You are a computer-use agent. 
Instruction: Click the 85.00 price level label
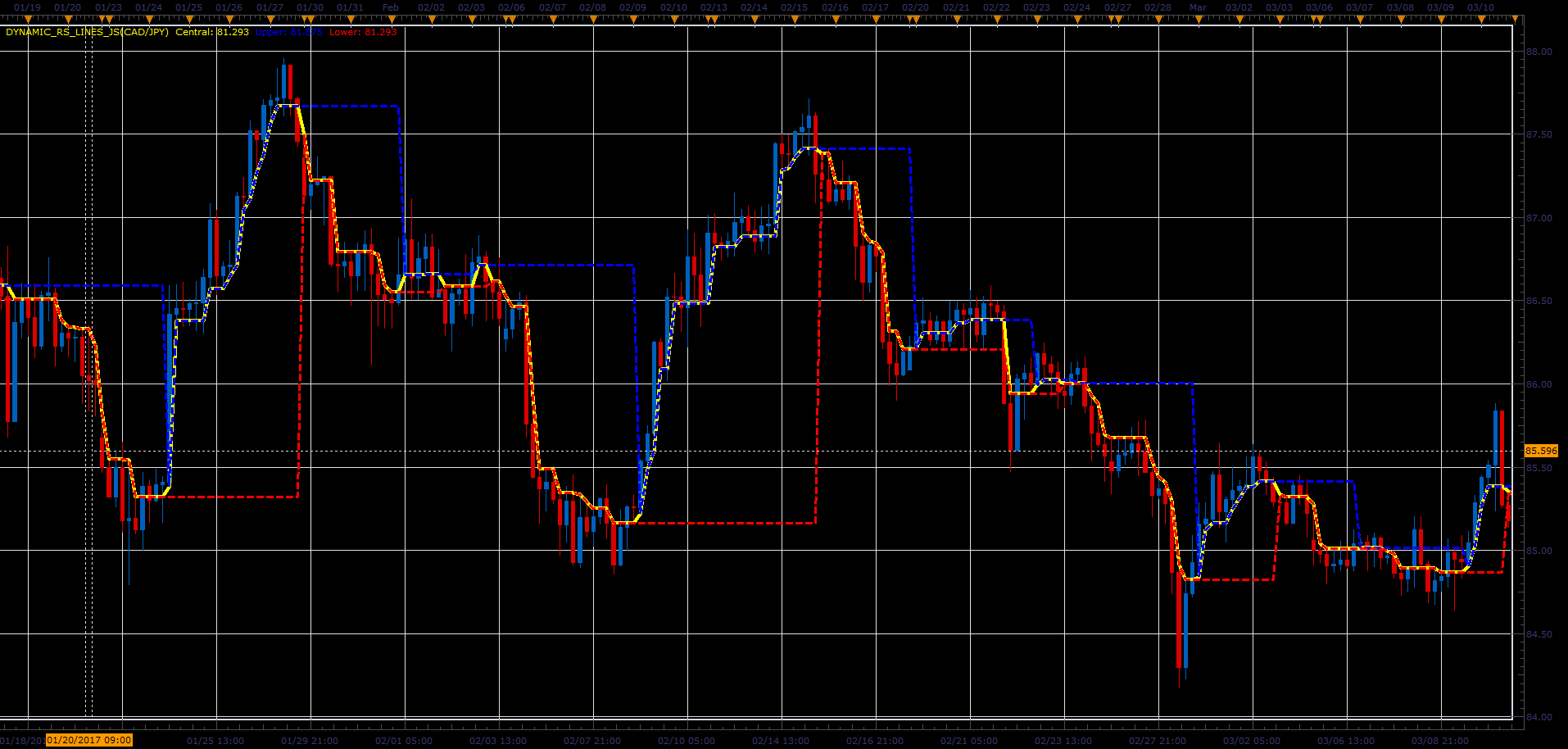tap(1539, 551)
